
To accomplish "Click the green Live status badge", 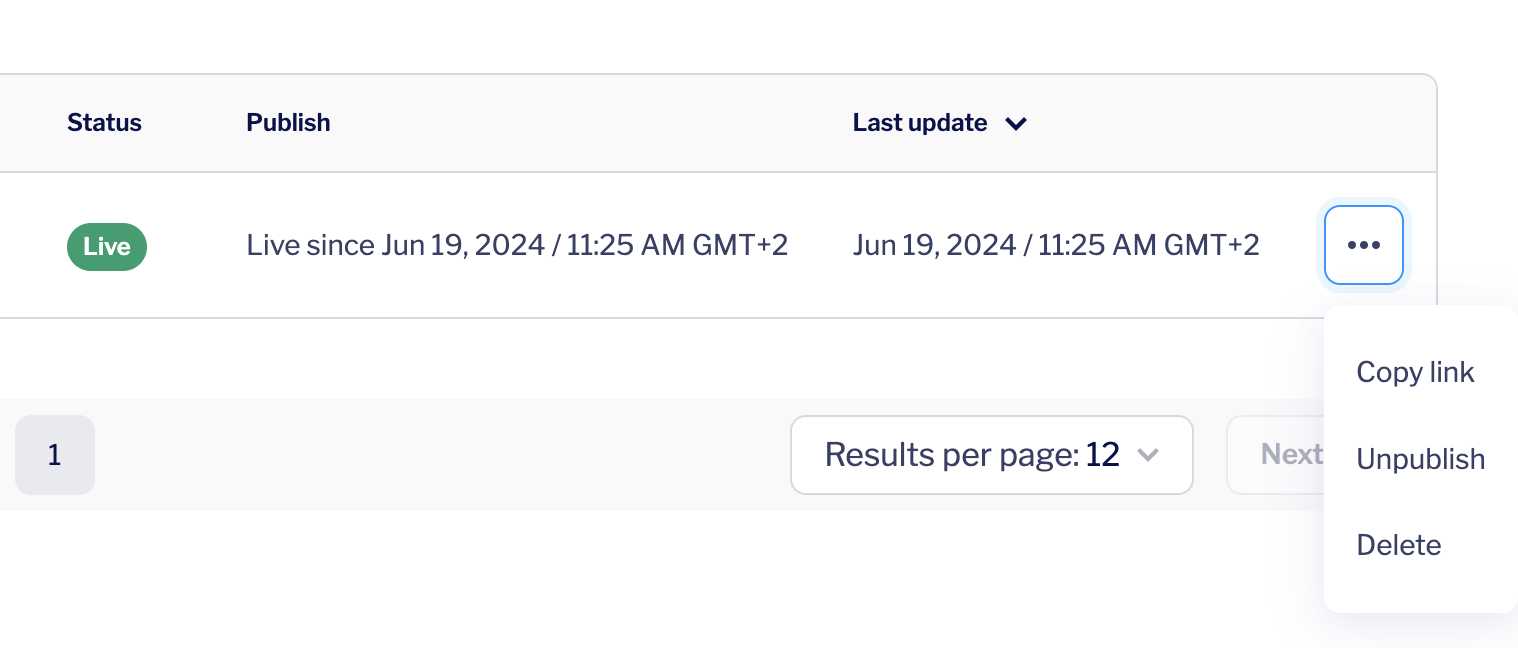I will coord(107,246).
